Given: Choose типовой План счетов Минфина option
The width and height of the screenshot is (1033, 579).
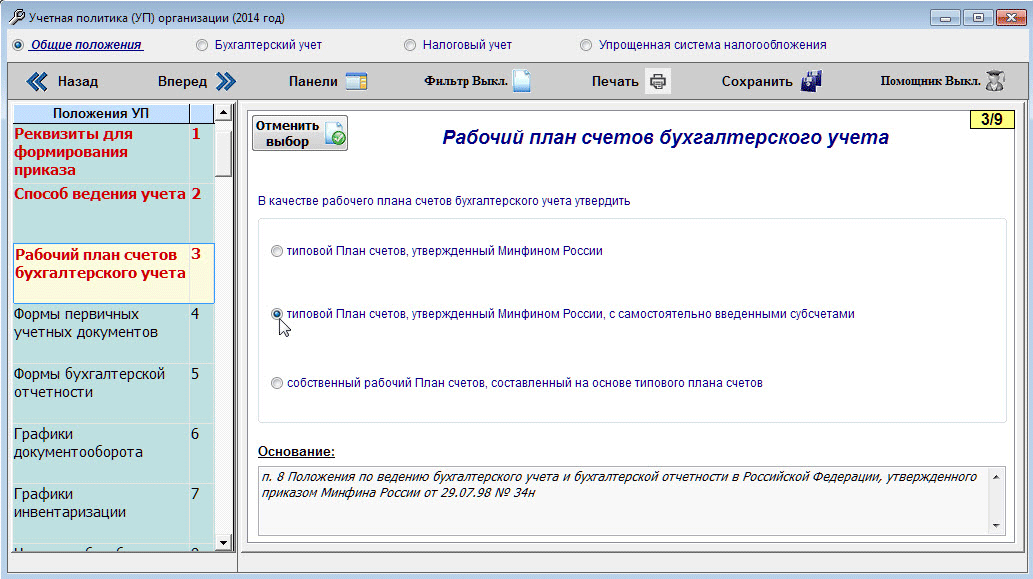Looking at the screenshot, I should click(x=277, y=251).
